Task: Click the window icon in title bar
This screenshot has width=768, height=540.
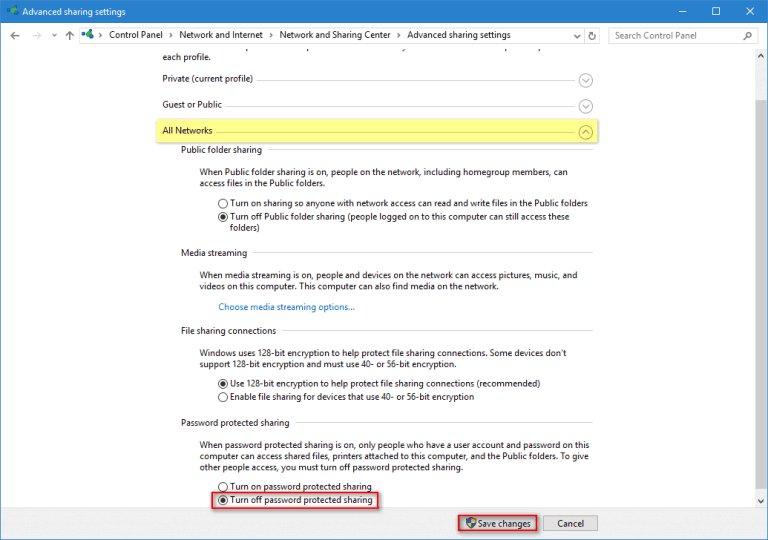Action: 12,11
